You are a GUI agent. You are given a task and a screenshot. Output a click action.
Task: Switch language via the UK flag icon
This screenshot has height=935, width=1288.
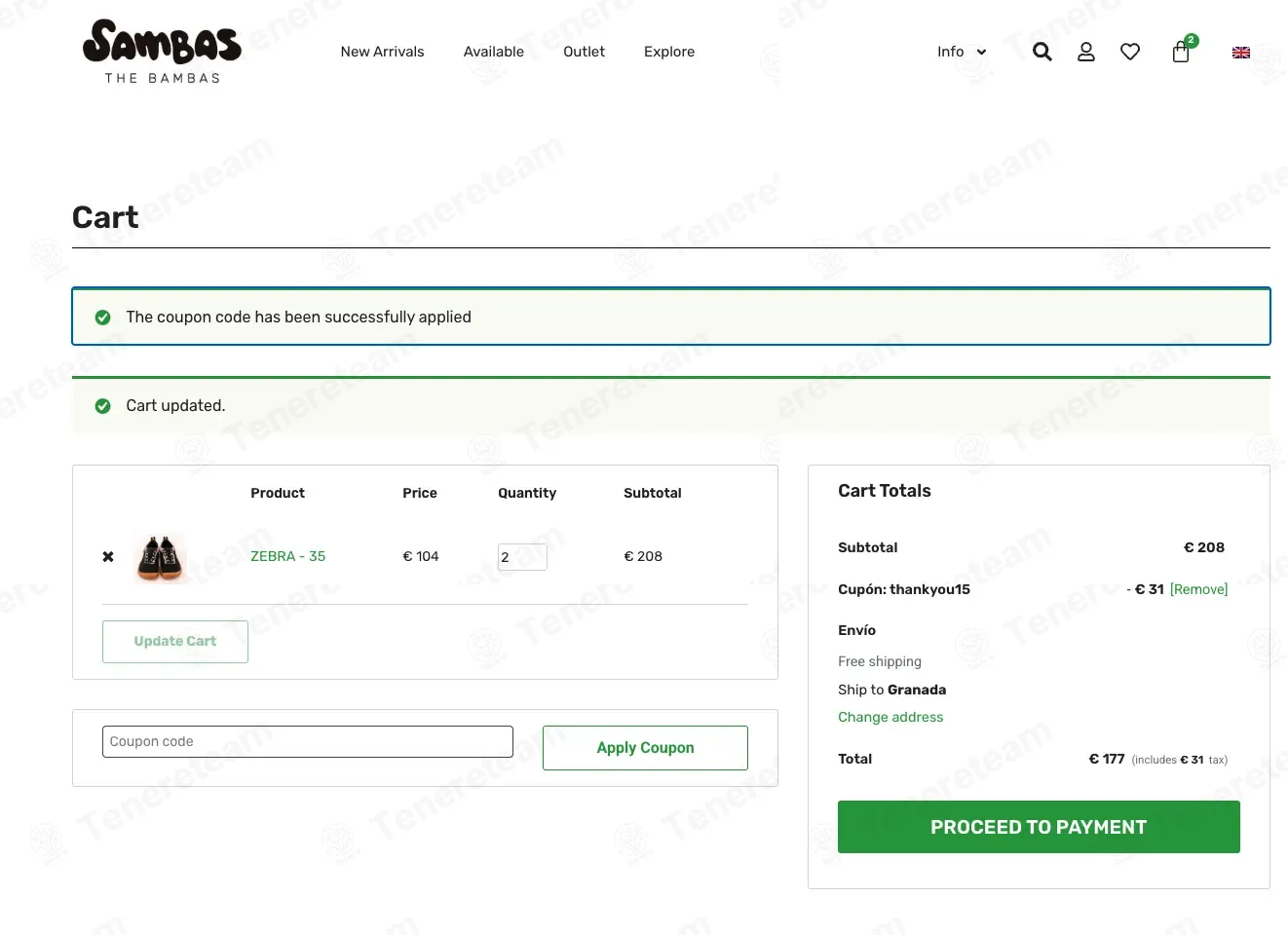coord(1241,53)
